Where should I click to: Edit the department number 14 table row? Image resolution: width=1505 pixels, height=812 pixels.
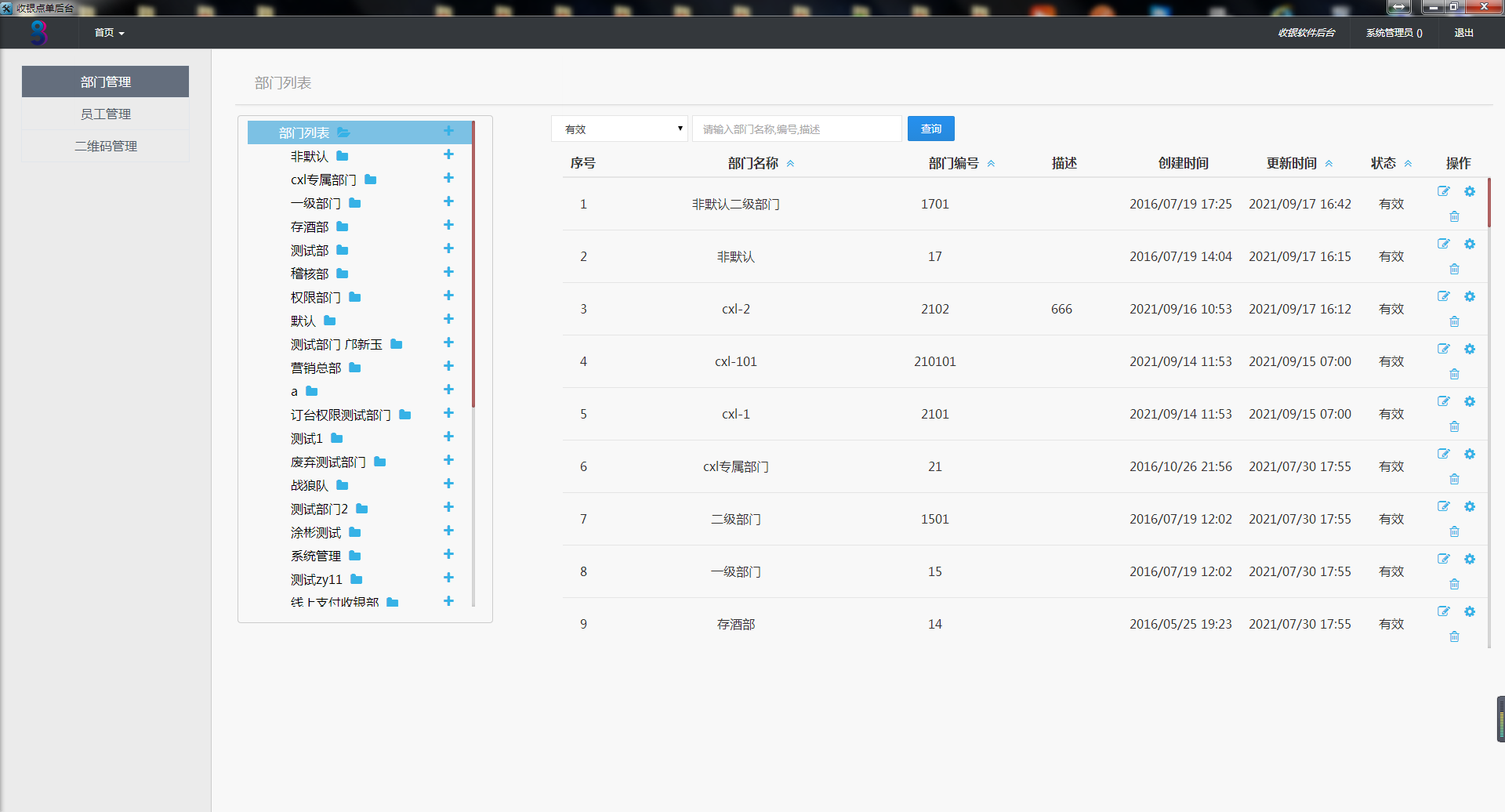click(1443, 611)
